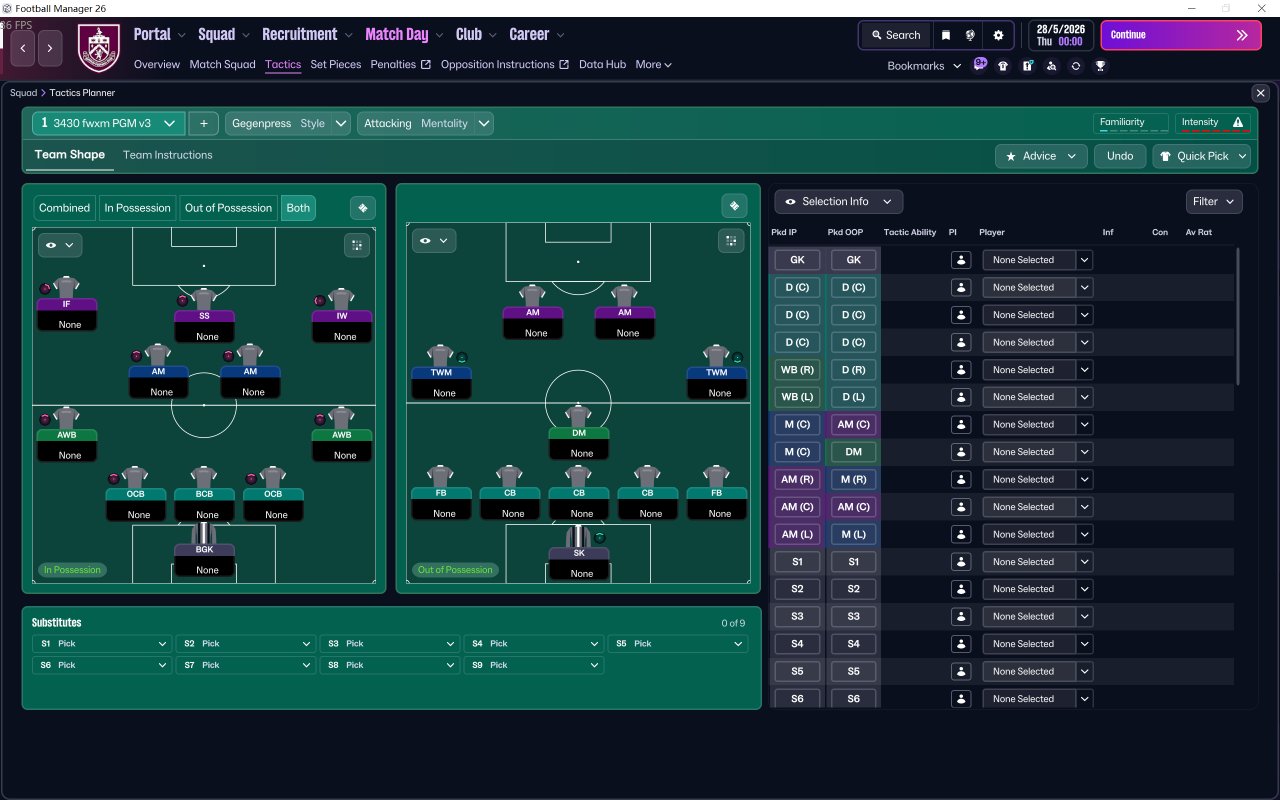Switch pitch view to In Possession

(x=137, y=208)
